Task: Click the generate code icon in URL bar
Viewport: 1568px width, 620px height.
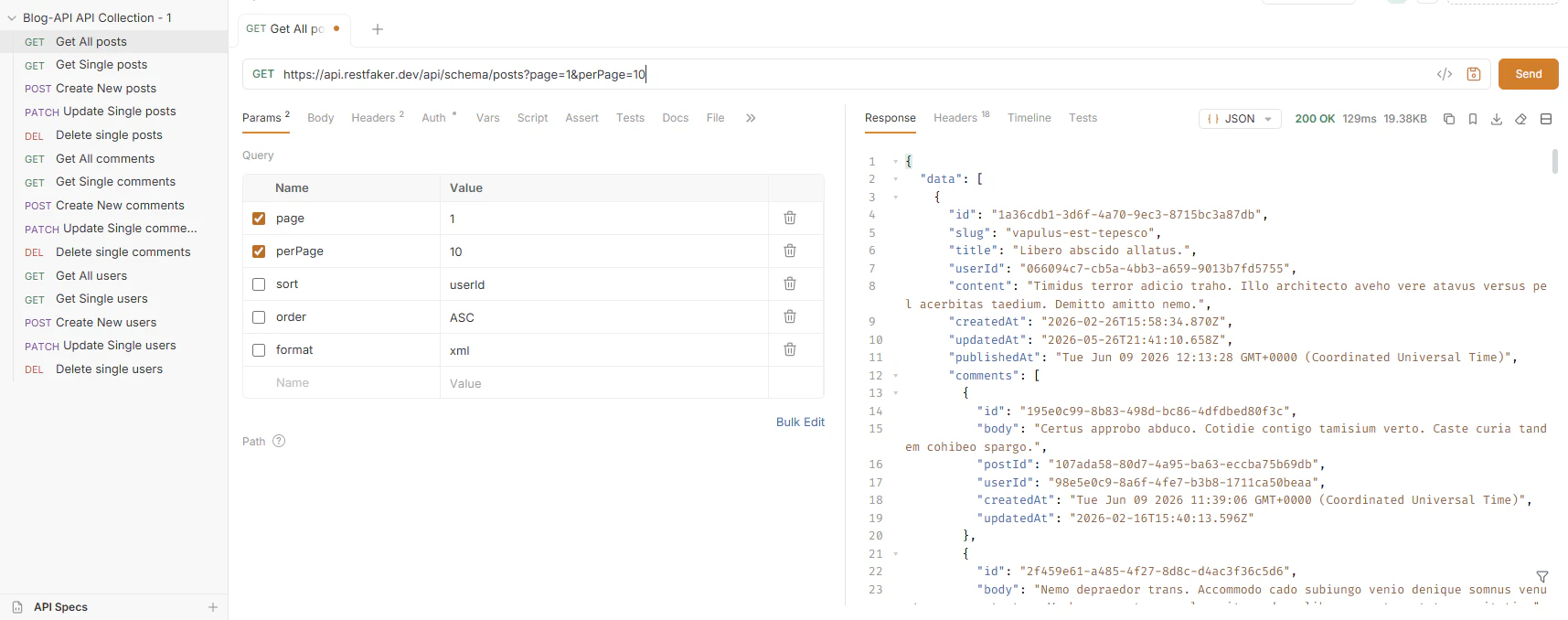Action: coord(1445,74)
